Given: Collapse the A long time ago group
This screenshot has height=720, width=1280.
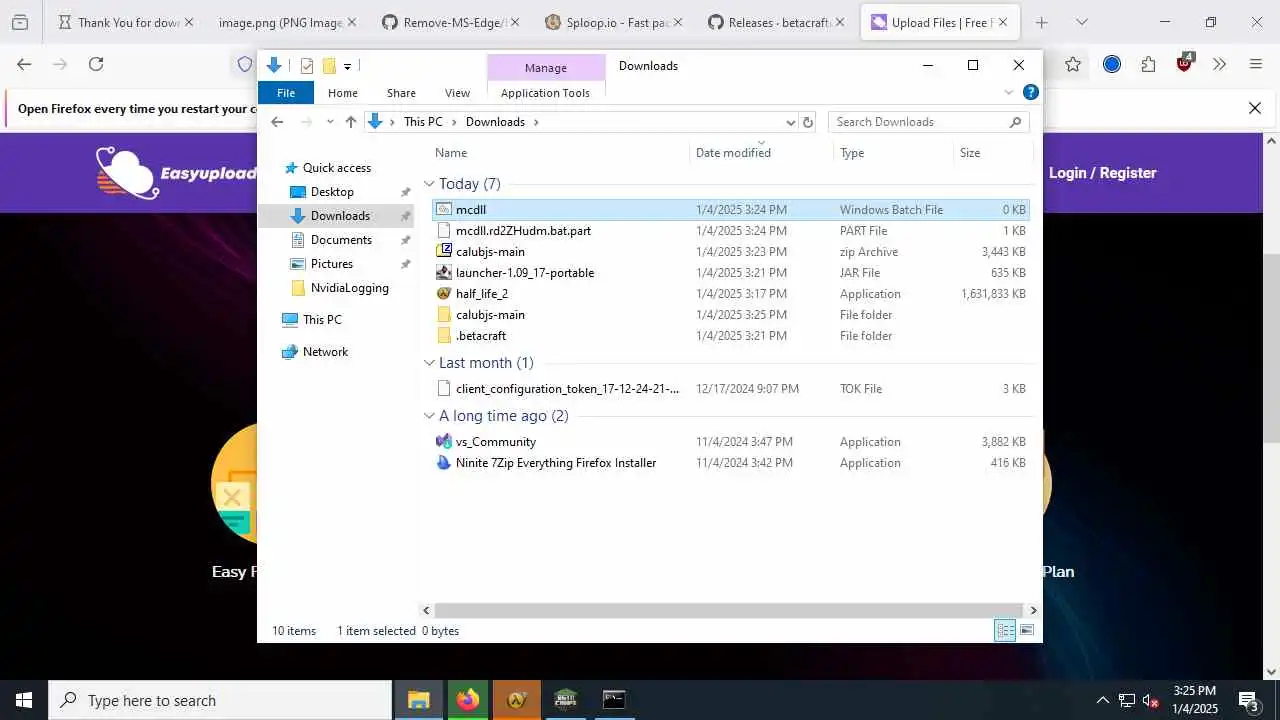Looking at the screenshot, I should [x=429, y=416].
